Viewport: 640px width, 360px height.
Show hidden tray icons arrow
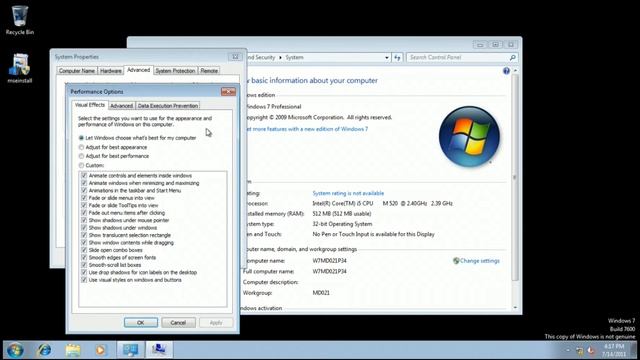[x=567, y=350]
